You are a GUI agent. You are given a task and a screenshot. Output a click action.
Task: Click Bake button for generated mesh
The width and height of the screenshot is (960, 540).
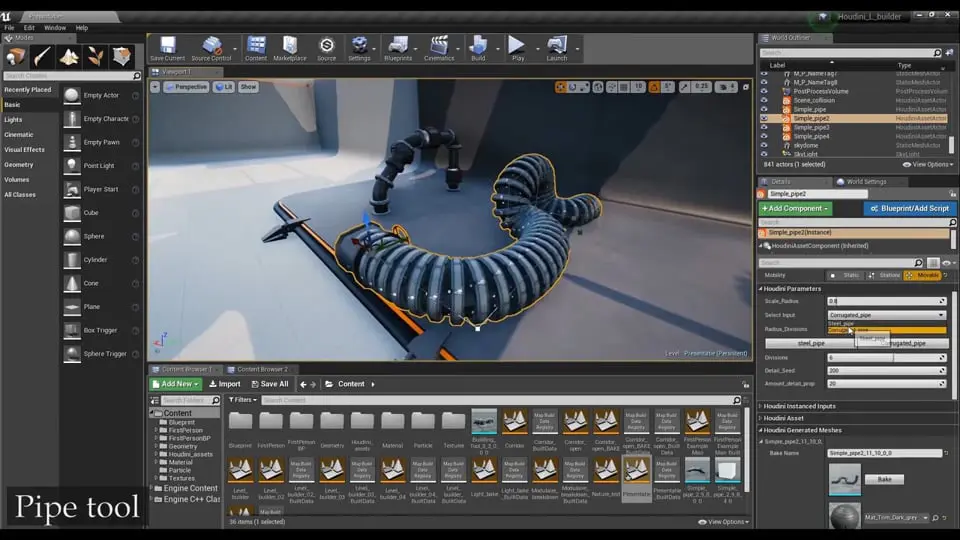[884, 479]
